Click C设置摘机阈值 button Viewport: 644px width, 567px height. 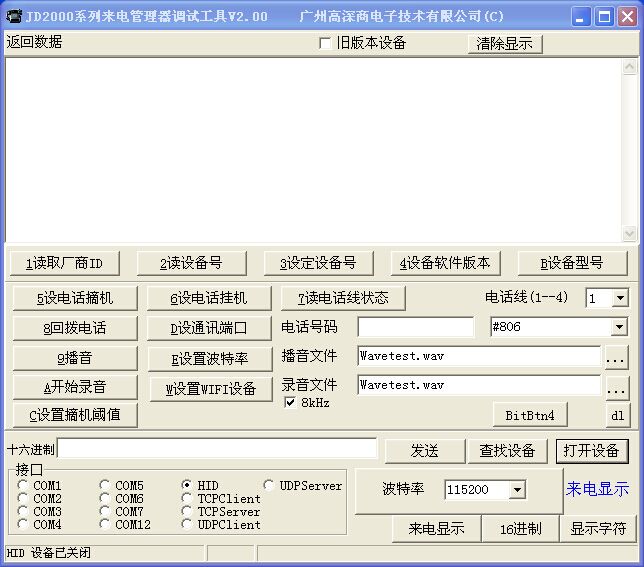tap(75, 415)
